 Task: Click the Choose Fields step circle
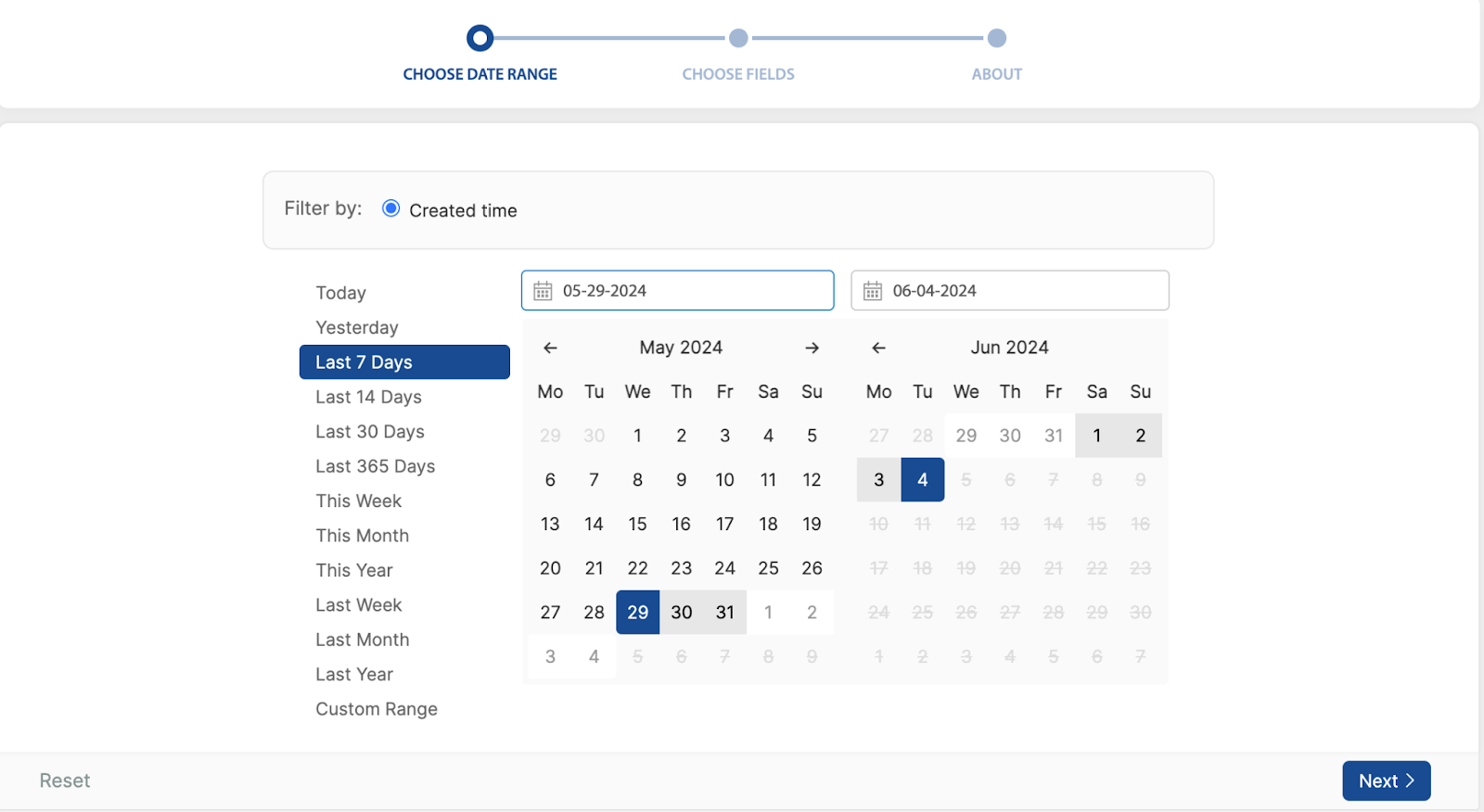[x=738, y=38]
